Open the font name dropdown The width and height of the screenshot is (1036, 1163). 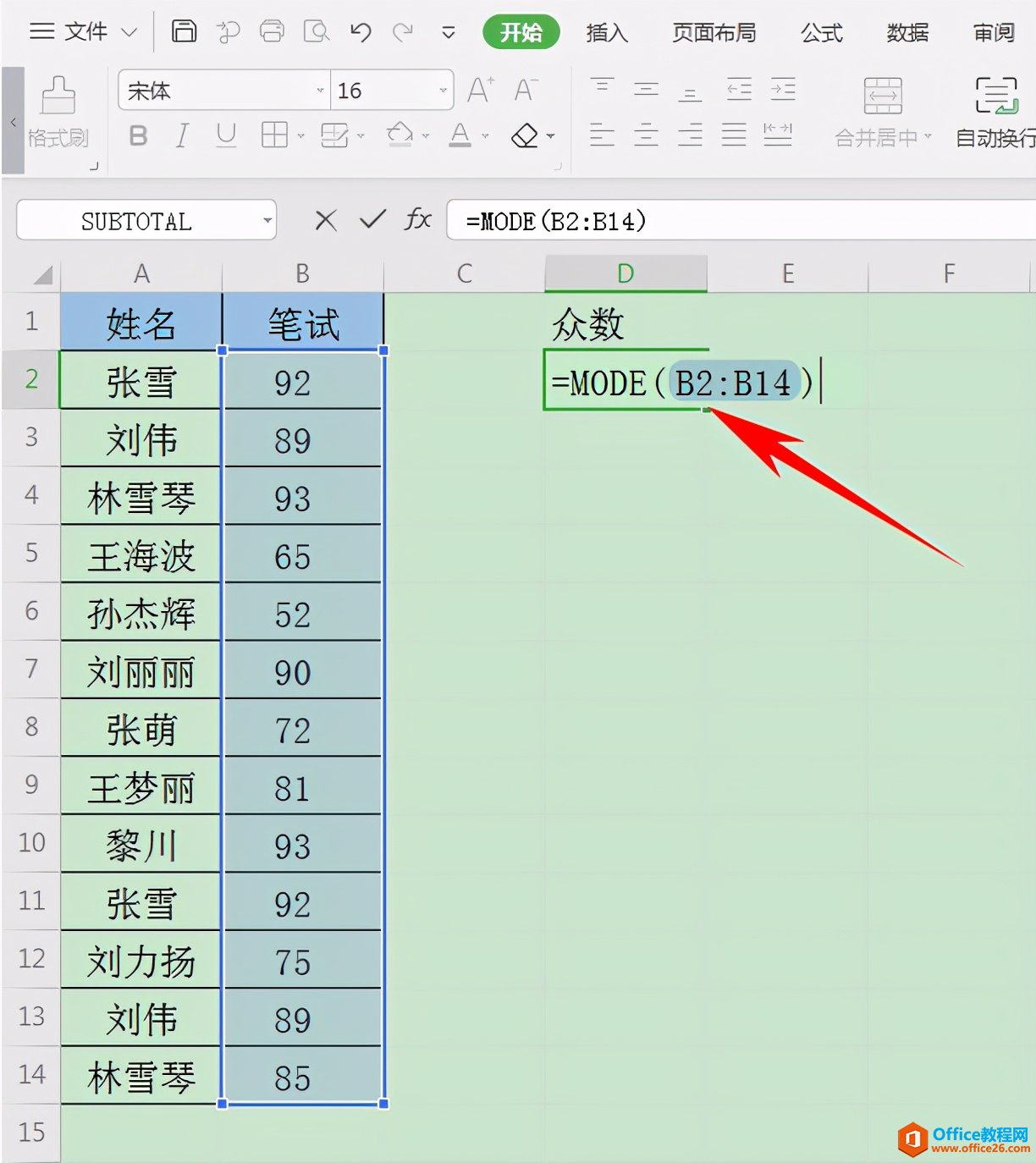tap(320, 91)
